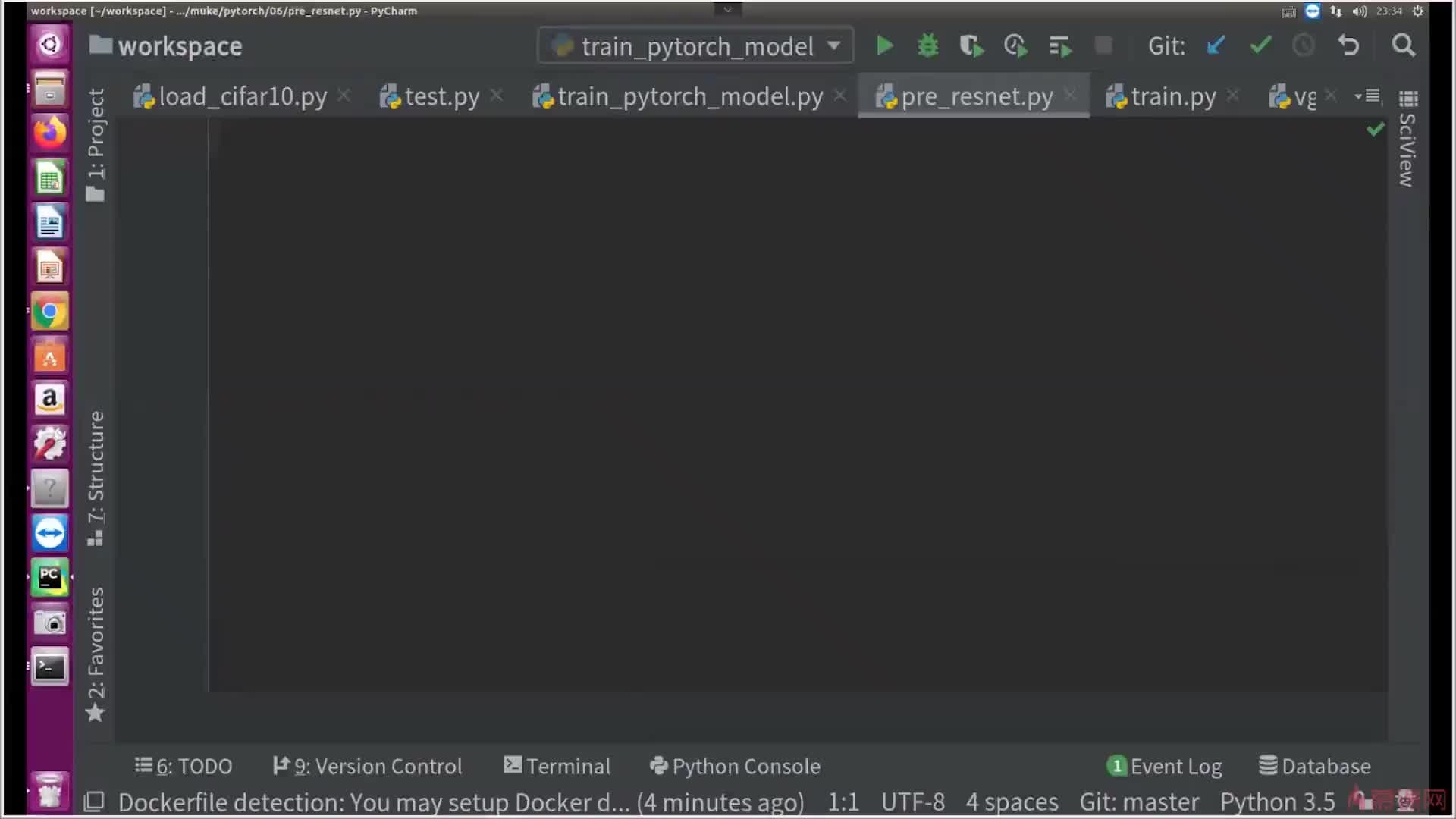The width and height of the screenshot is (1456, 819).
Task: Open the SciView tool window
Action: click(x=1407, y=139)
